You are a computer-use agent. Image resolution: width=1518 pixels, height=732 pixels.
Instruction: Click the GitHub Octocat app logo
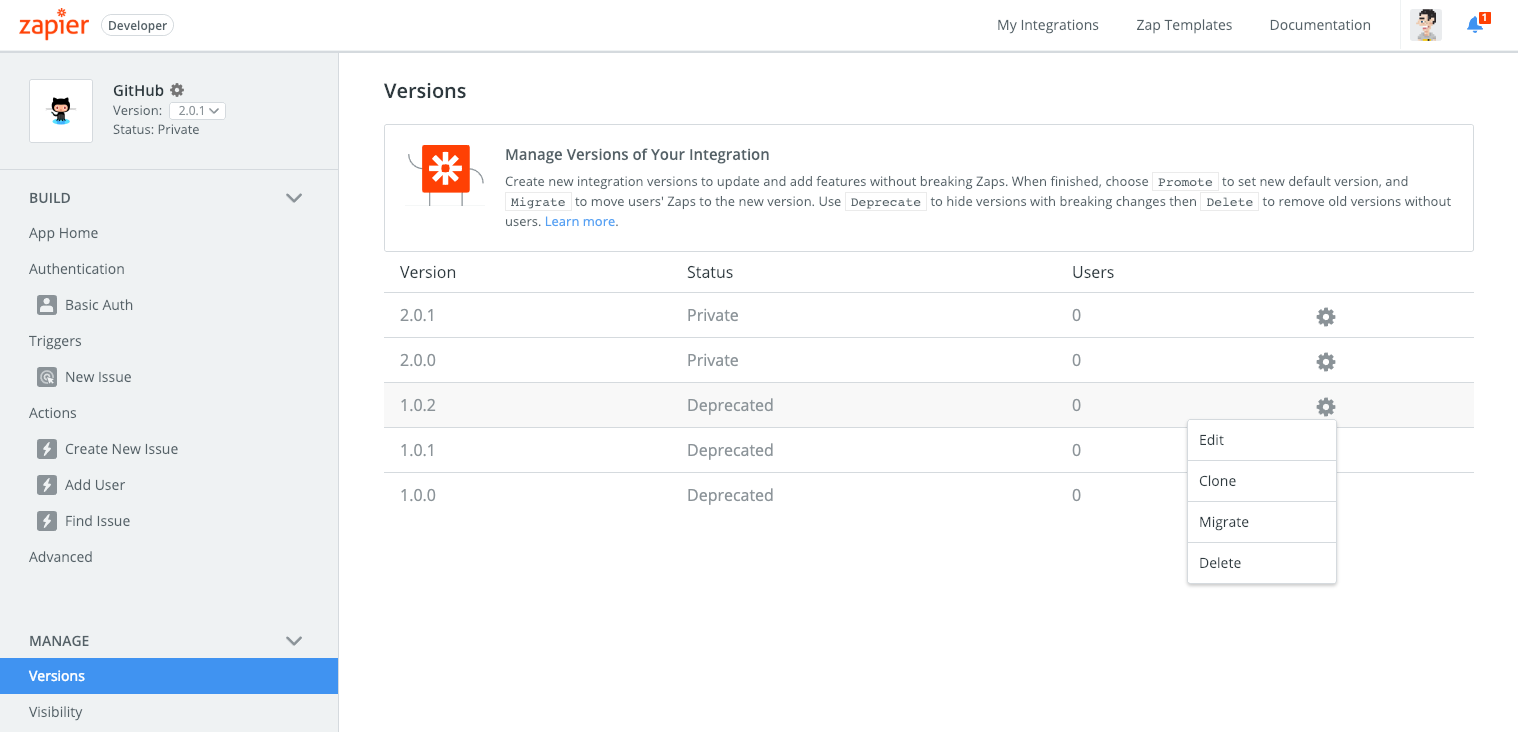(x=61, y=111)
